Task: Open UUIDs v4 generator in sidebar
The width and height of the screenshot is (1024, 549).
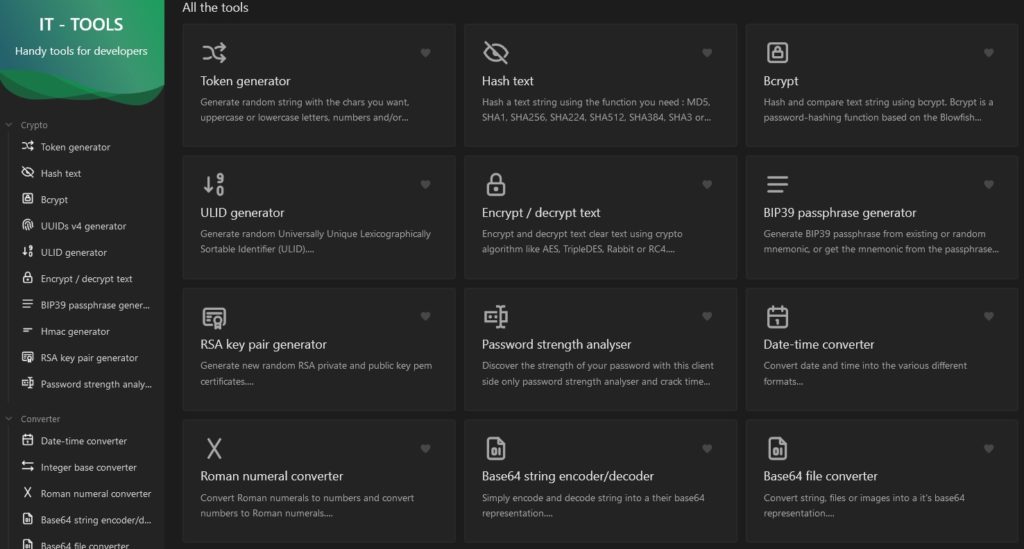Action: coord(82,226)
